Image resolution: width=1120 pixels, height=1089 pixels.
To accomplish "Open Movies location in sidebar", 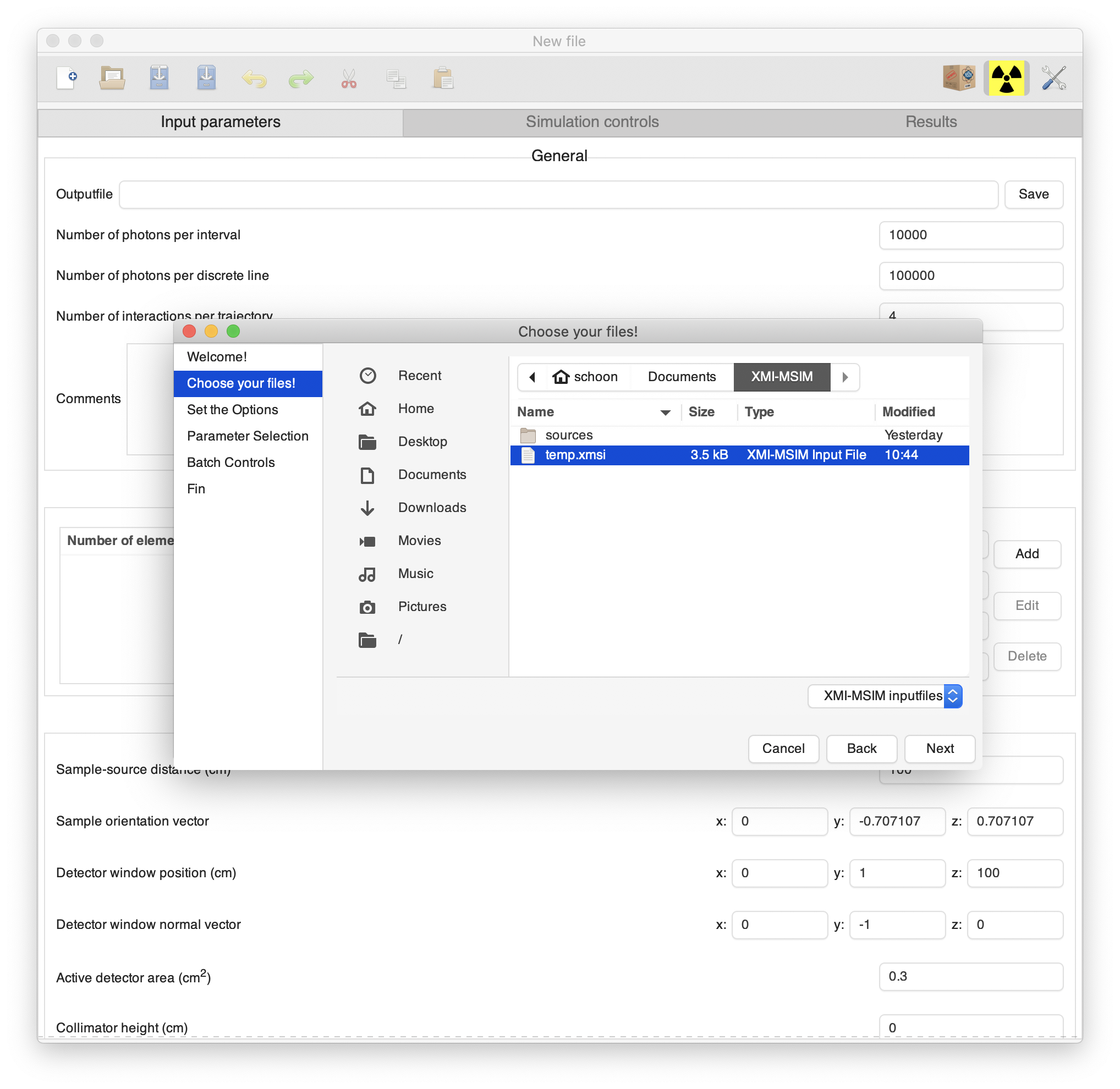I will point(419,541).
